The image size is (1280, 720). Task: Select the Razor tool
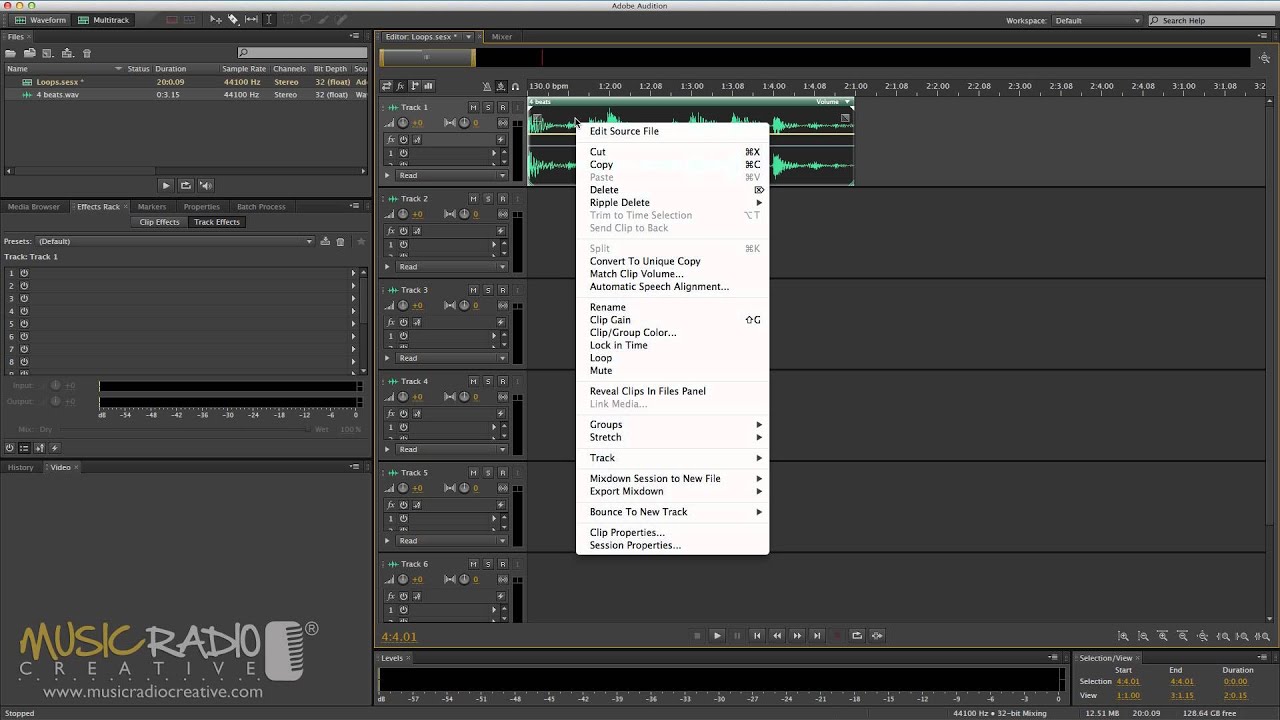click(233, 20)
